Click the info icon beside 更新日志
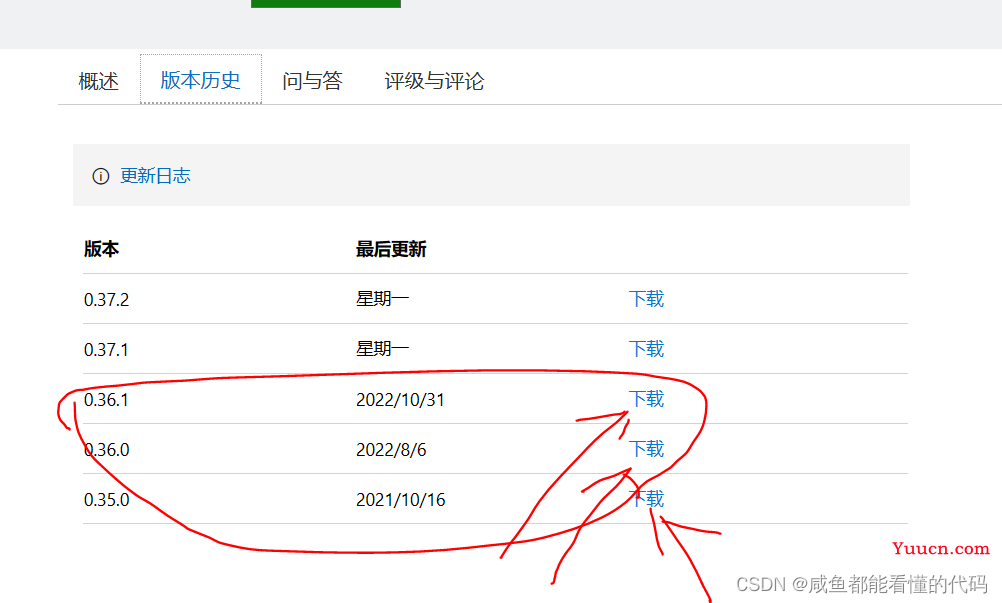The height and width of the screenshot is (603, 1002). coord(101,176)
